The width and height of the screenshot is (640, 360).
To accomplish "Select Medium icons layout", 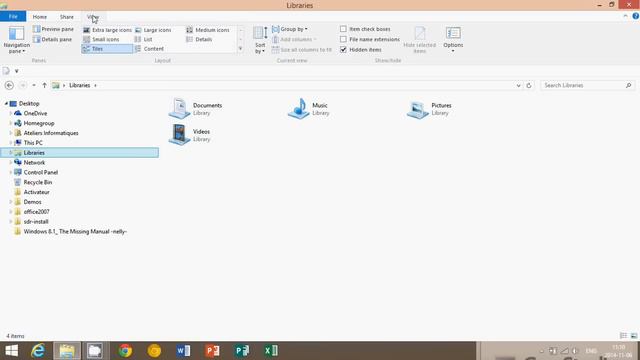I will click(208, 30).
